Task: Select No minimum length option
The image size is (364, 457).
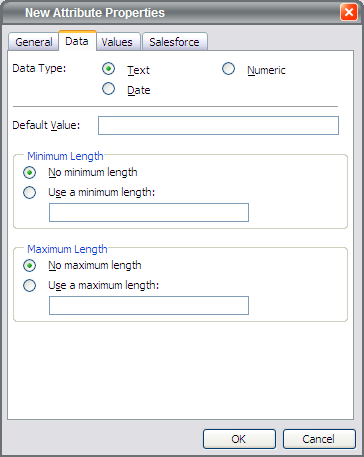Action: pyautogui.click(x=29, y=173)
